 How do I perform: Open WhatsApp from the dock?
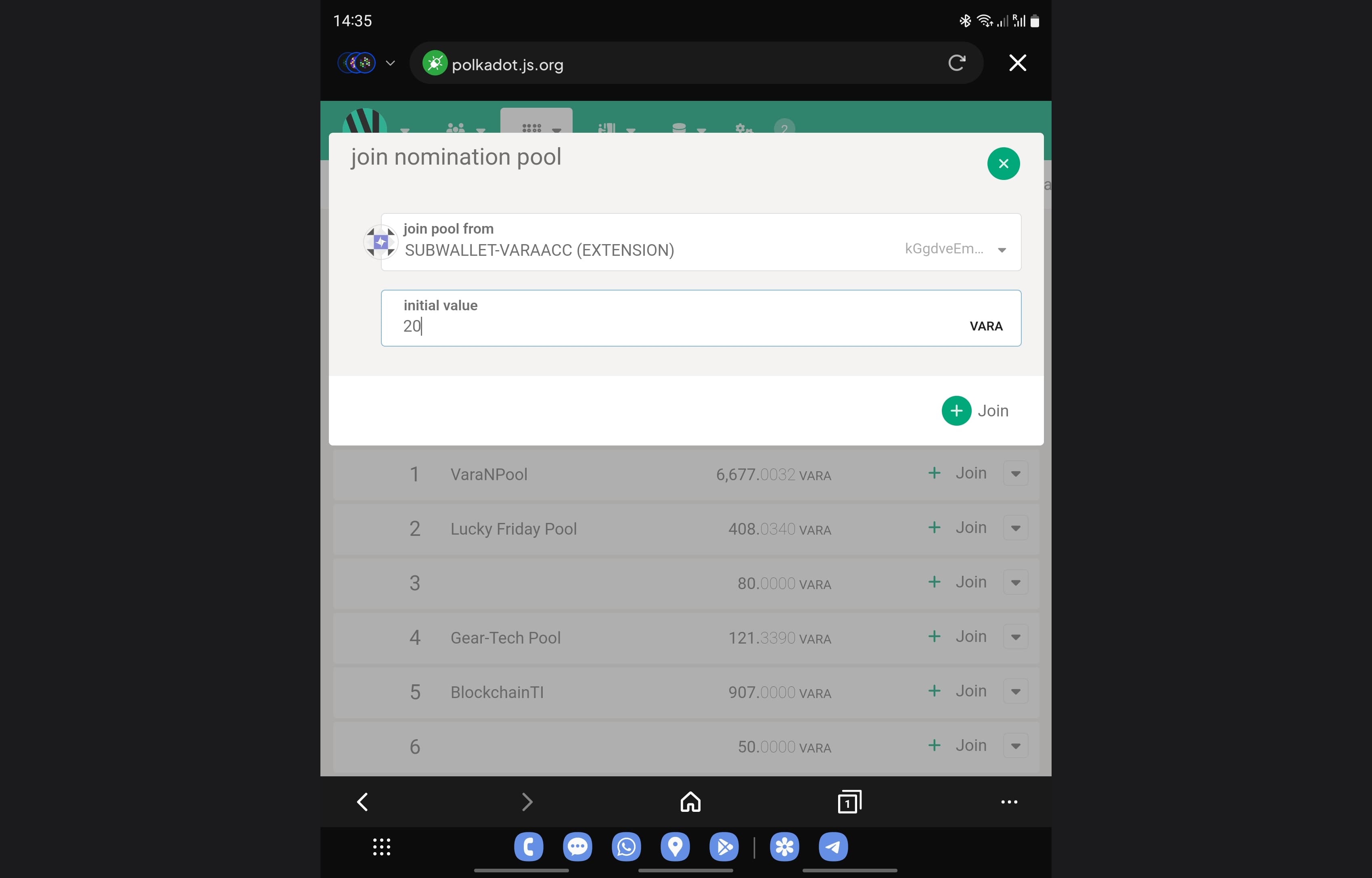(x=626, y=847)
